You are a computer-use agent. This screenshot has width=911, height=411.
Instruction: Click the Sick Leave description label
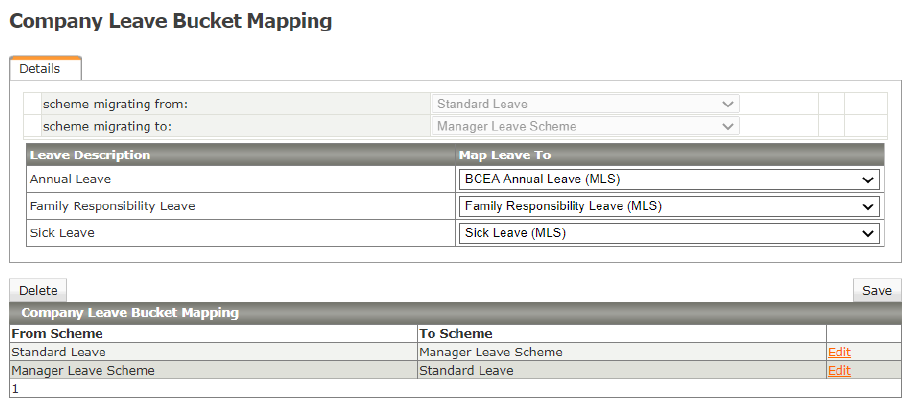(x=62, y=233)
